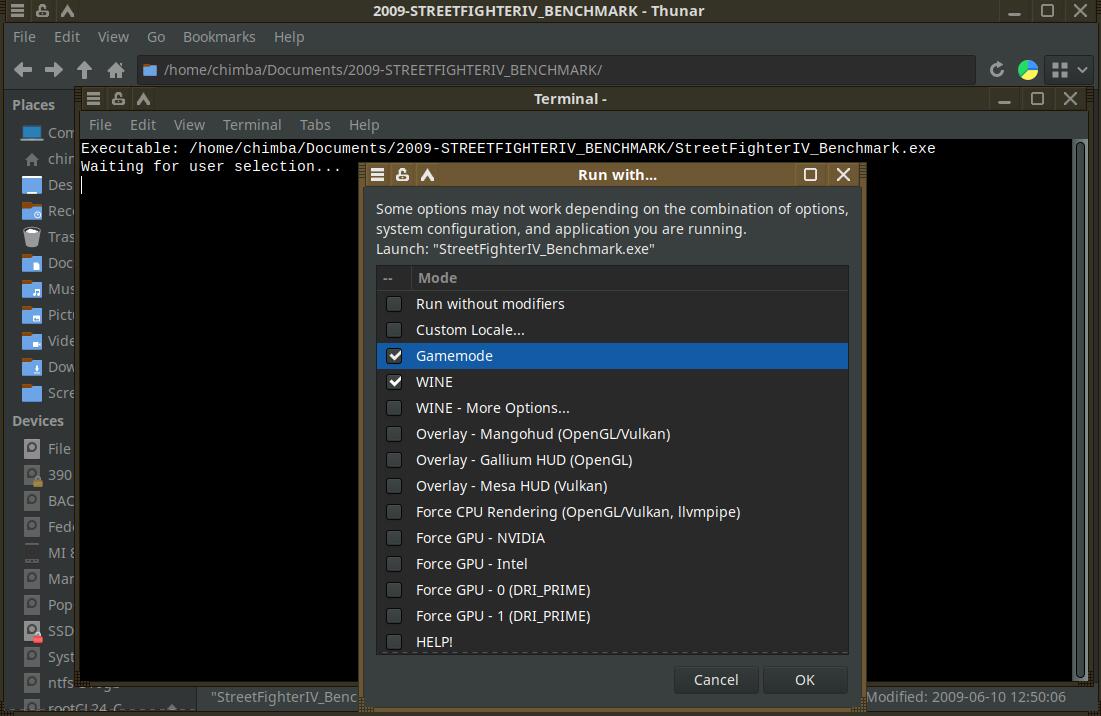
Task: Click the -- column header in list
Action: (x=393, y=278)
